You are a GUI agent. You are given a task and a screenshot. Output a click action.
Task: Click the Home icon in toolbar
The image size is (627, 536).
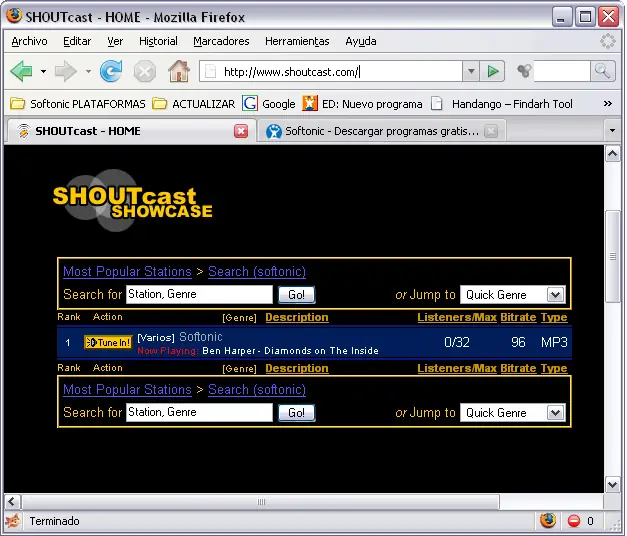pos(178,71)
